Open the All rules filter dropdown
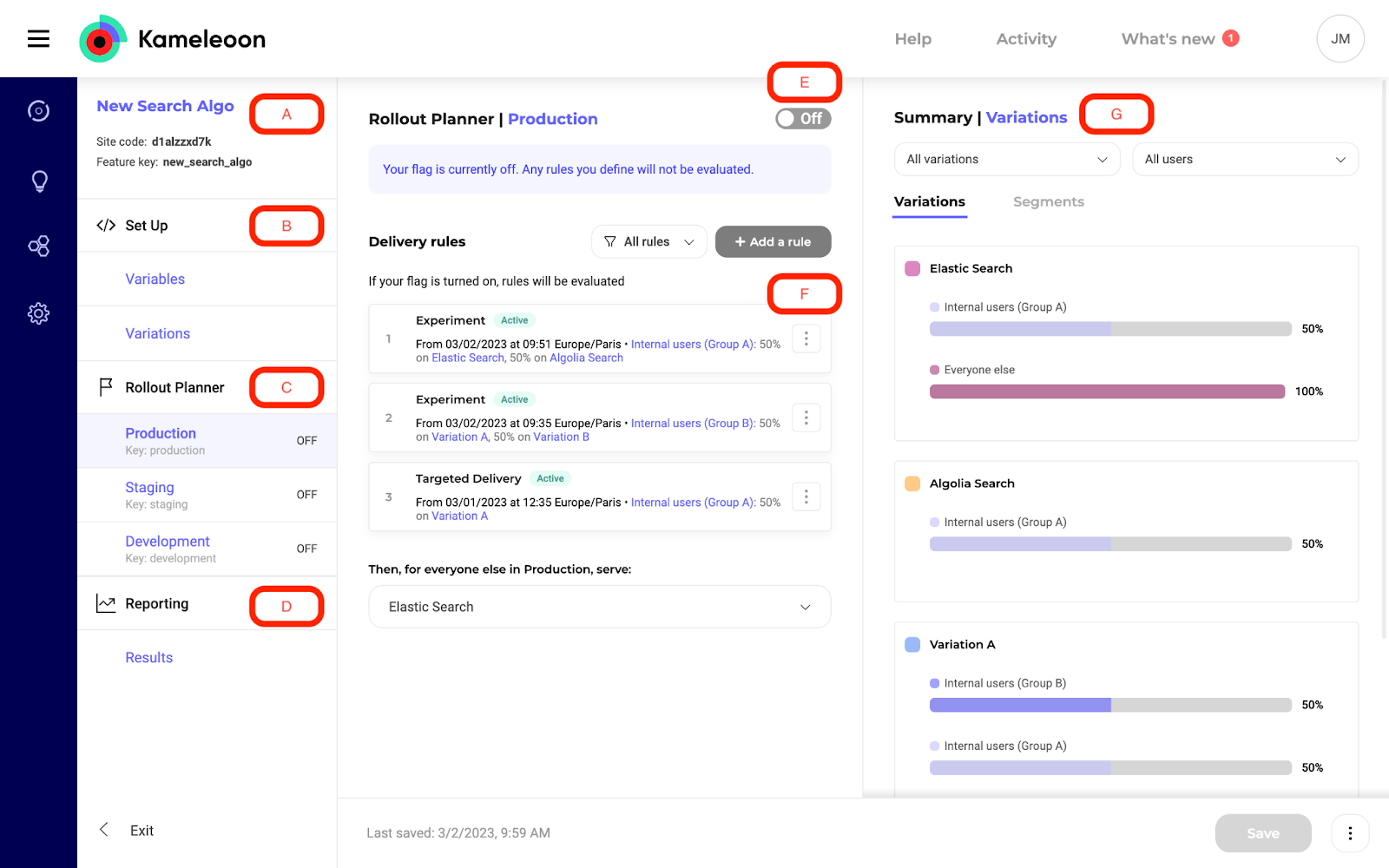The width and height of the screenshot is (1389, 868). coord(649,242)
